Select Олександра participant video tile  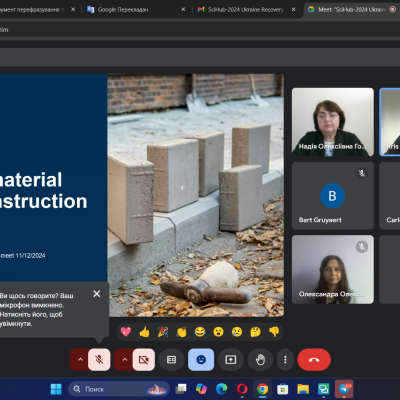pos(333,269)
